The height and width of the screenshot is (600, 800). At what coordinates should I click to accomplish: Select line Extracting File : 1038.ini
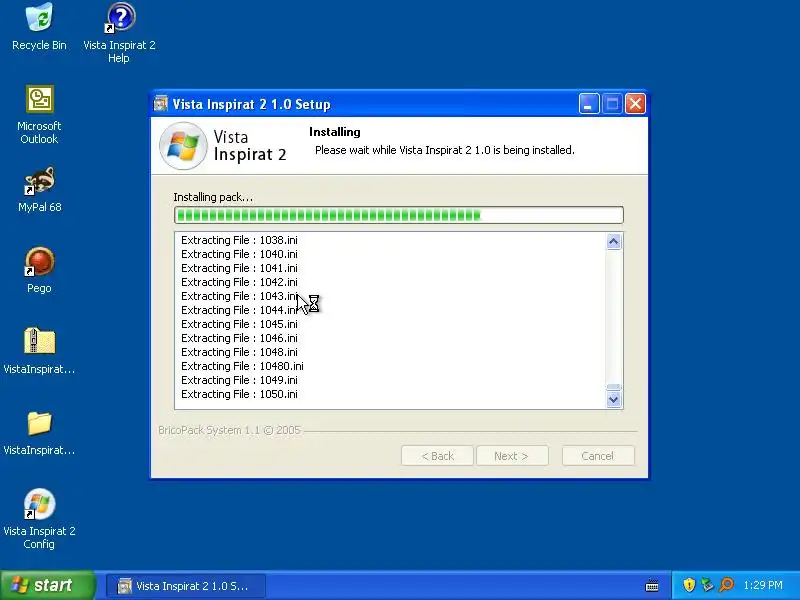239,240
